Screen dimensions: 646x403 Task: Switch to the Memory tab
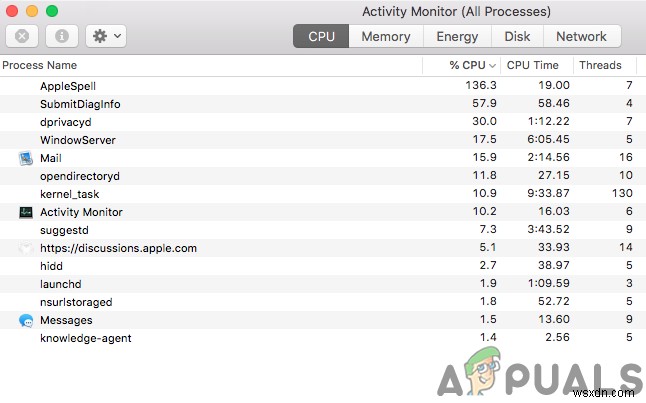coord(386,36)
